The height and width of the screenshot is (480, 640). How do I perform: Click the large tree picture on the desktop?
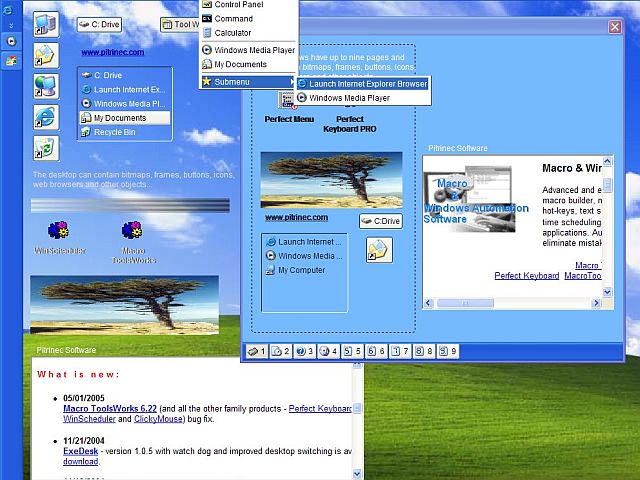pyautogui.click(x=124, y=305)
